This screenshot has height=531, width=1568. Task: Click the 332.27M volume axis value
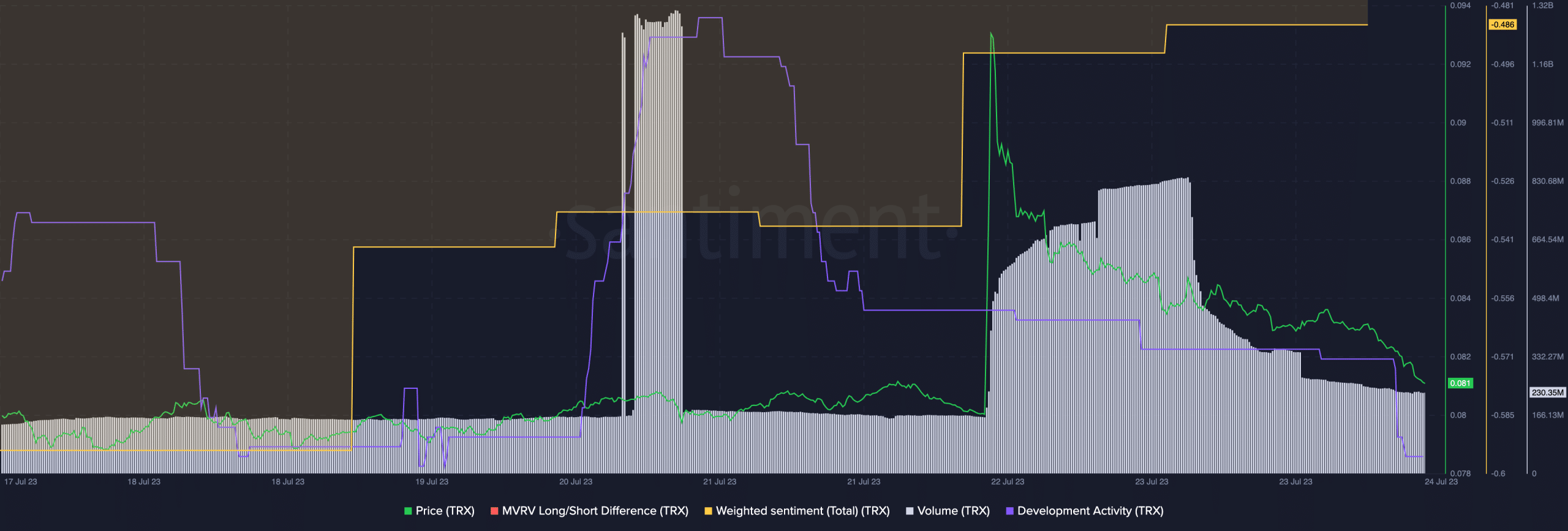pos(1548,356)
